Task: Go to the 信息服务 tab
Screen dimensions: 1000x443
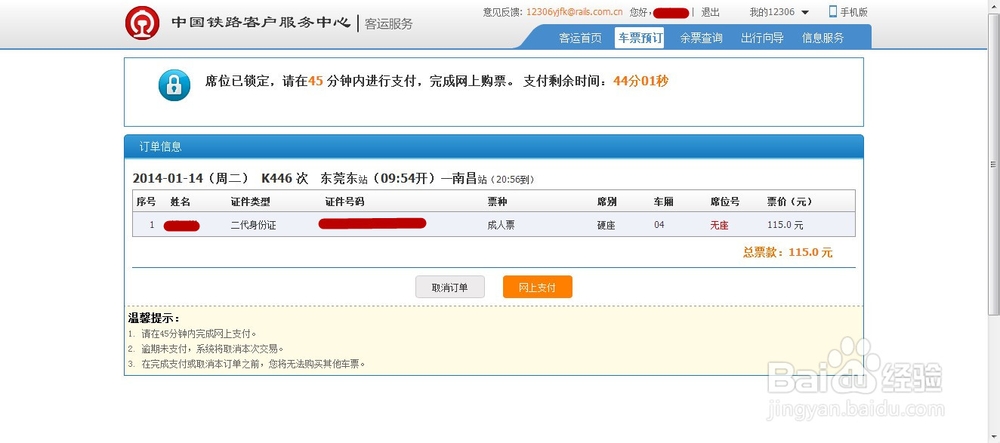Action: pos(823,38)
